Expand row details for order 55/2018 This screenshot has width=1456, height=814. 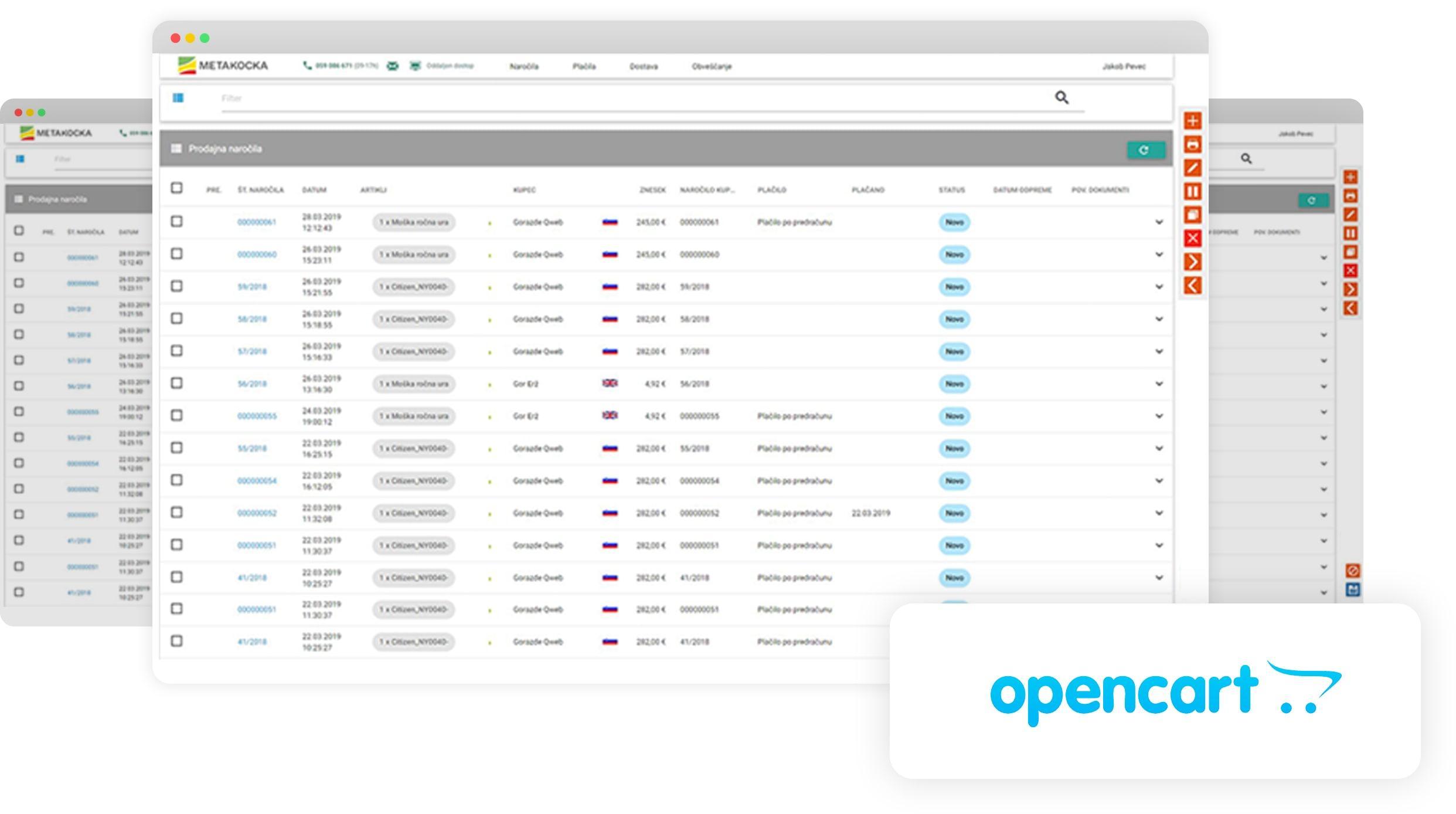[x=1159, y=448]
